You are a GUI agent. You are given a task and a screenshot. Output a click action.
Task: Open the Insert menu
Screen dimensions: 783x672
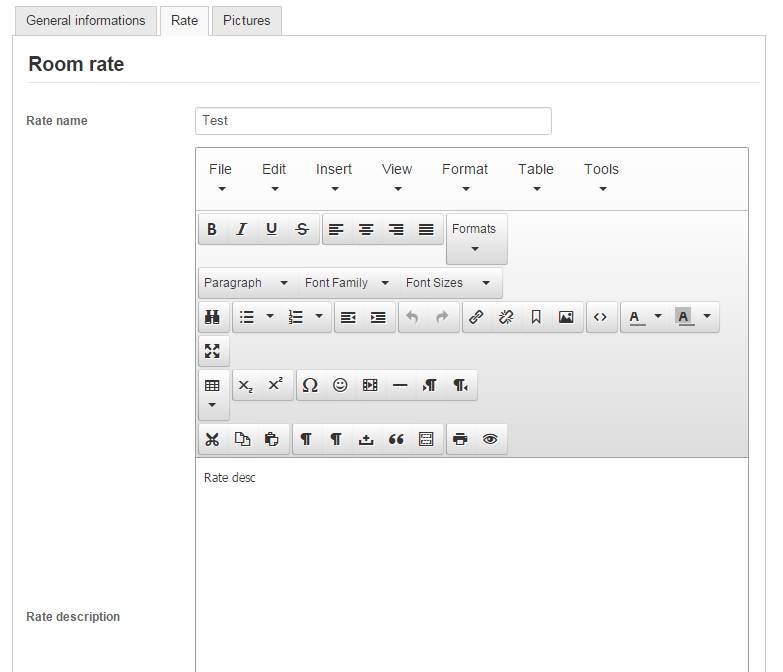point(334,177)
